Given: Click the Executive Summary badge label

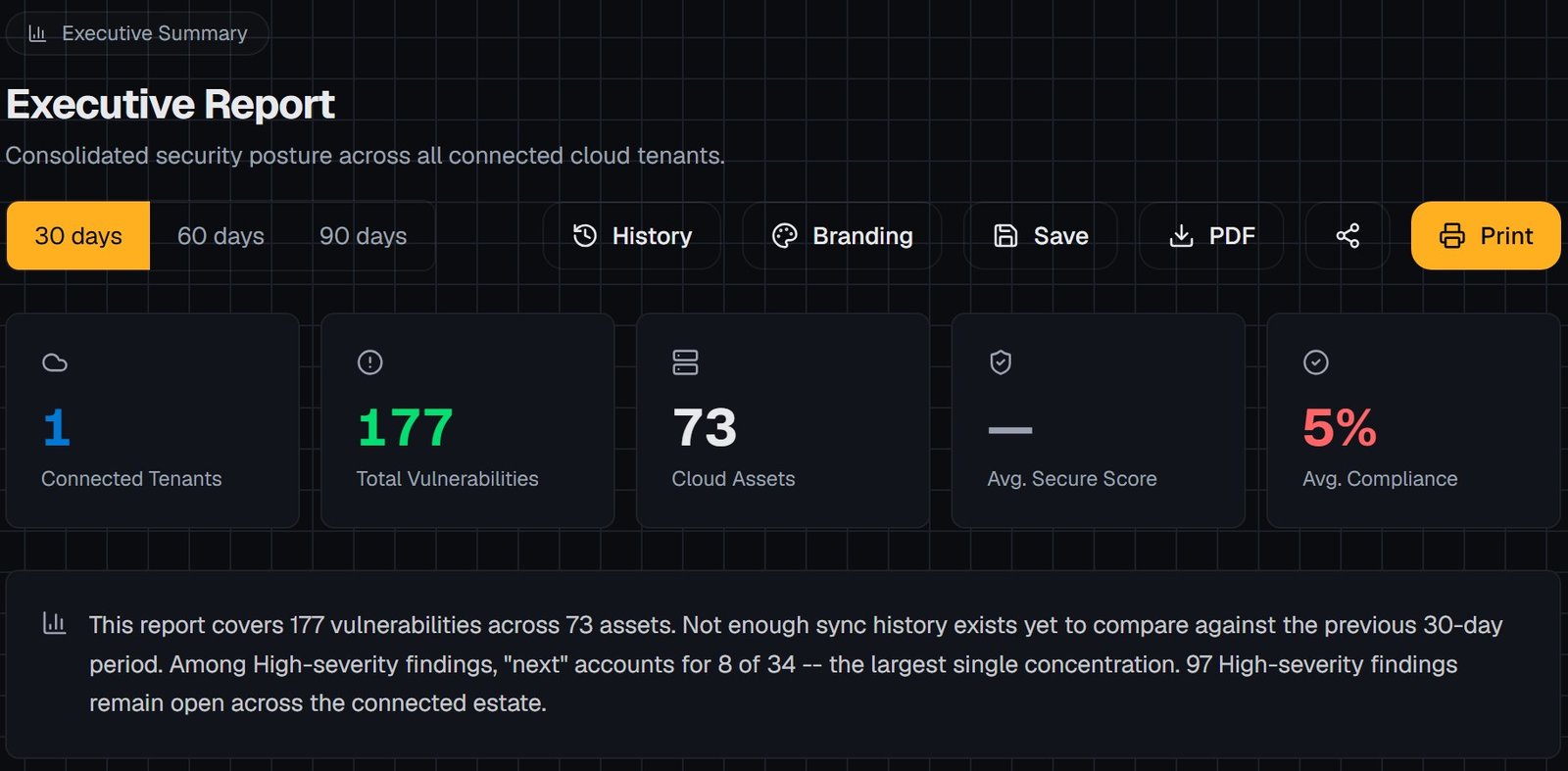Looking at the screenshot, I should (155, 33).
